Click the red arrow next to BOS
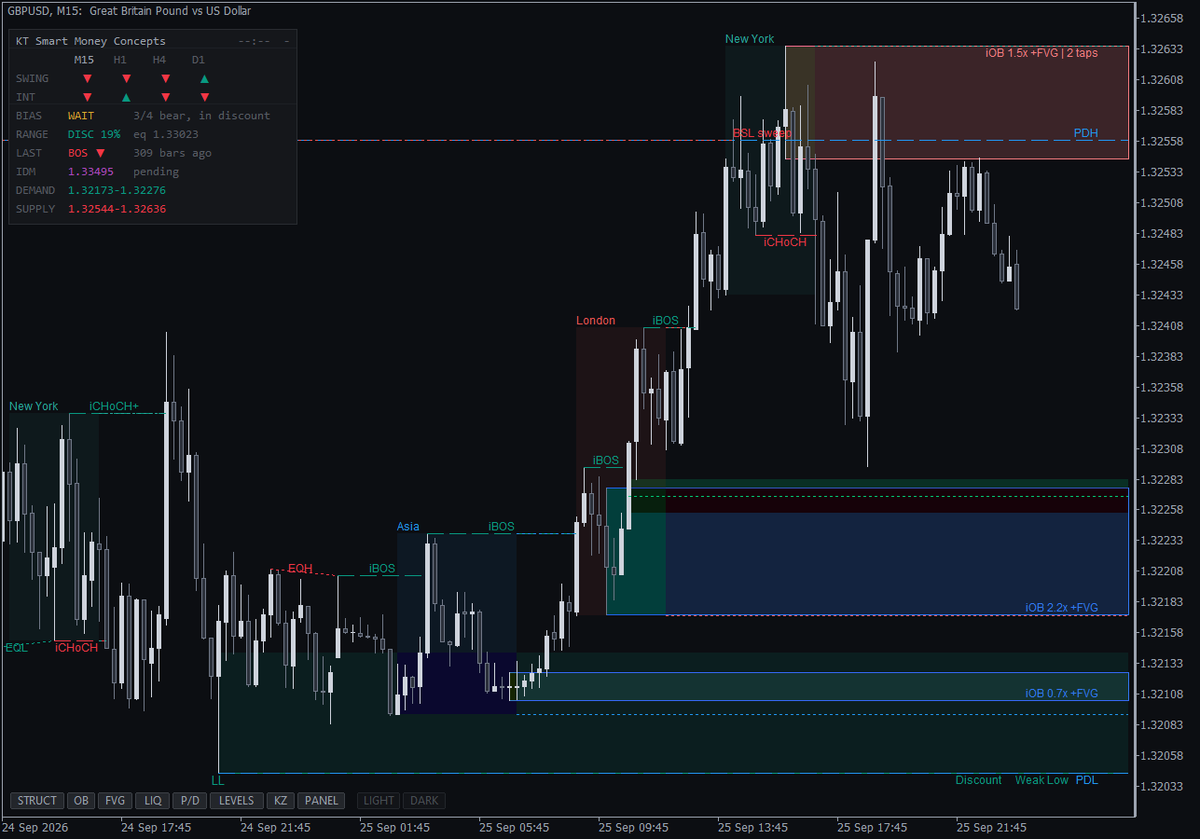 click(x=100, y=153)
